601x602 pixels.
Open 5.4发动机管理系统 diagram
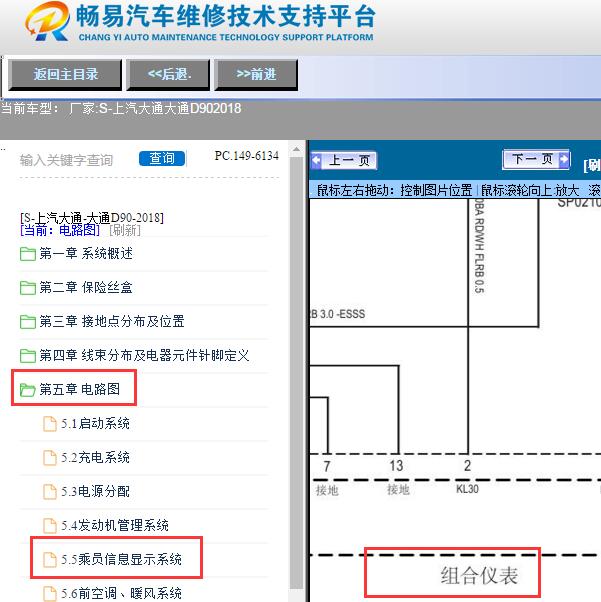(x=115, y=525)
